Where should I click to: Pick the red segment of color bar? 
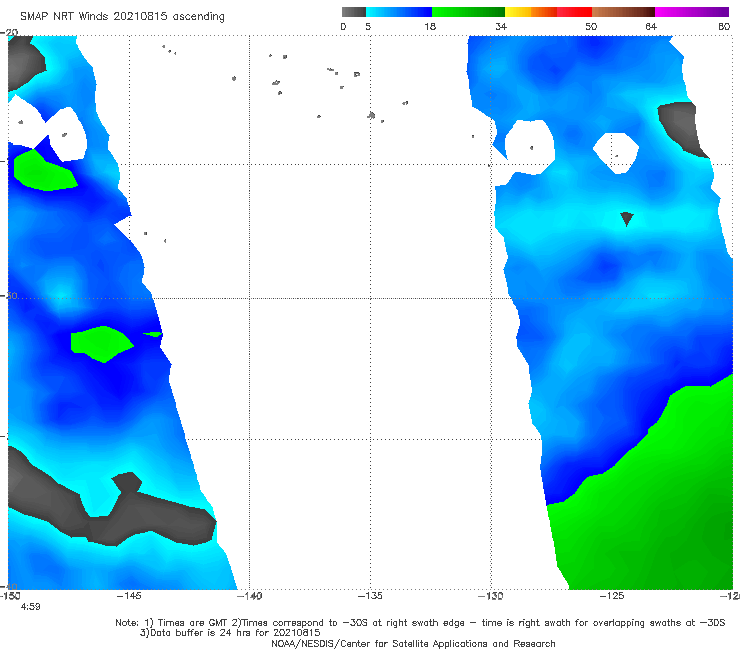(x=574, y=12)
